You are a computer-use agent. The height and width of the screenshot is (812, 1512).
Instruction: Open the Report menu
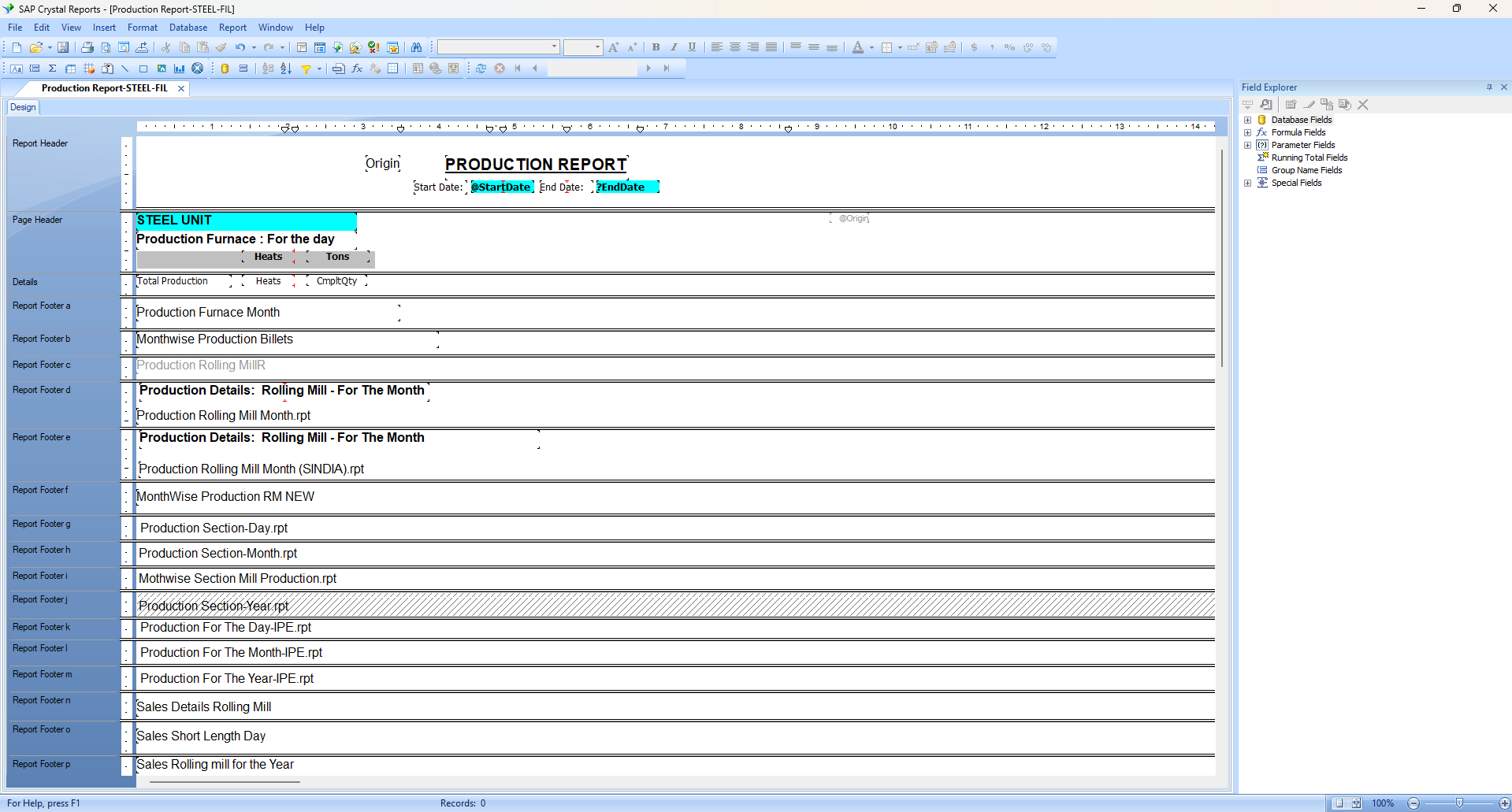click(x=232, y=28)
